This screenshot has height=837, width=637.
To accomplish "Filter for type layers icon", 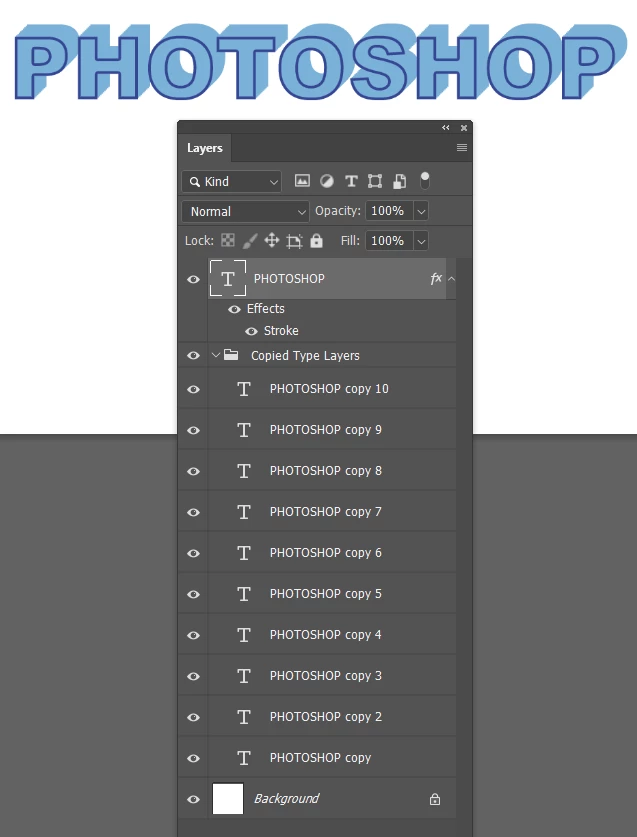I will click(x=351, y=181).
